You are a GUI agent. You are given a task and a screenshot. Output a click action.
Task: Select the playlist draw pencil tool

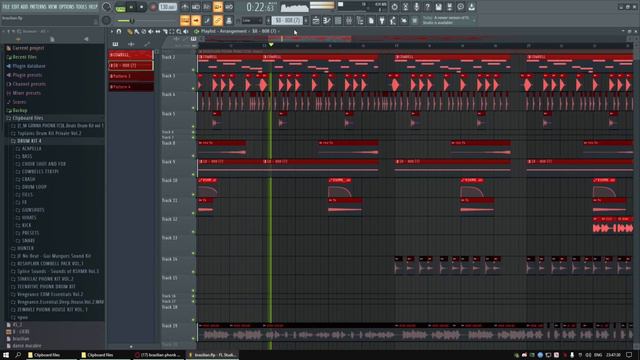130,31
